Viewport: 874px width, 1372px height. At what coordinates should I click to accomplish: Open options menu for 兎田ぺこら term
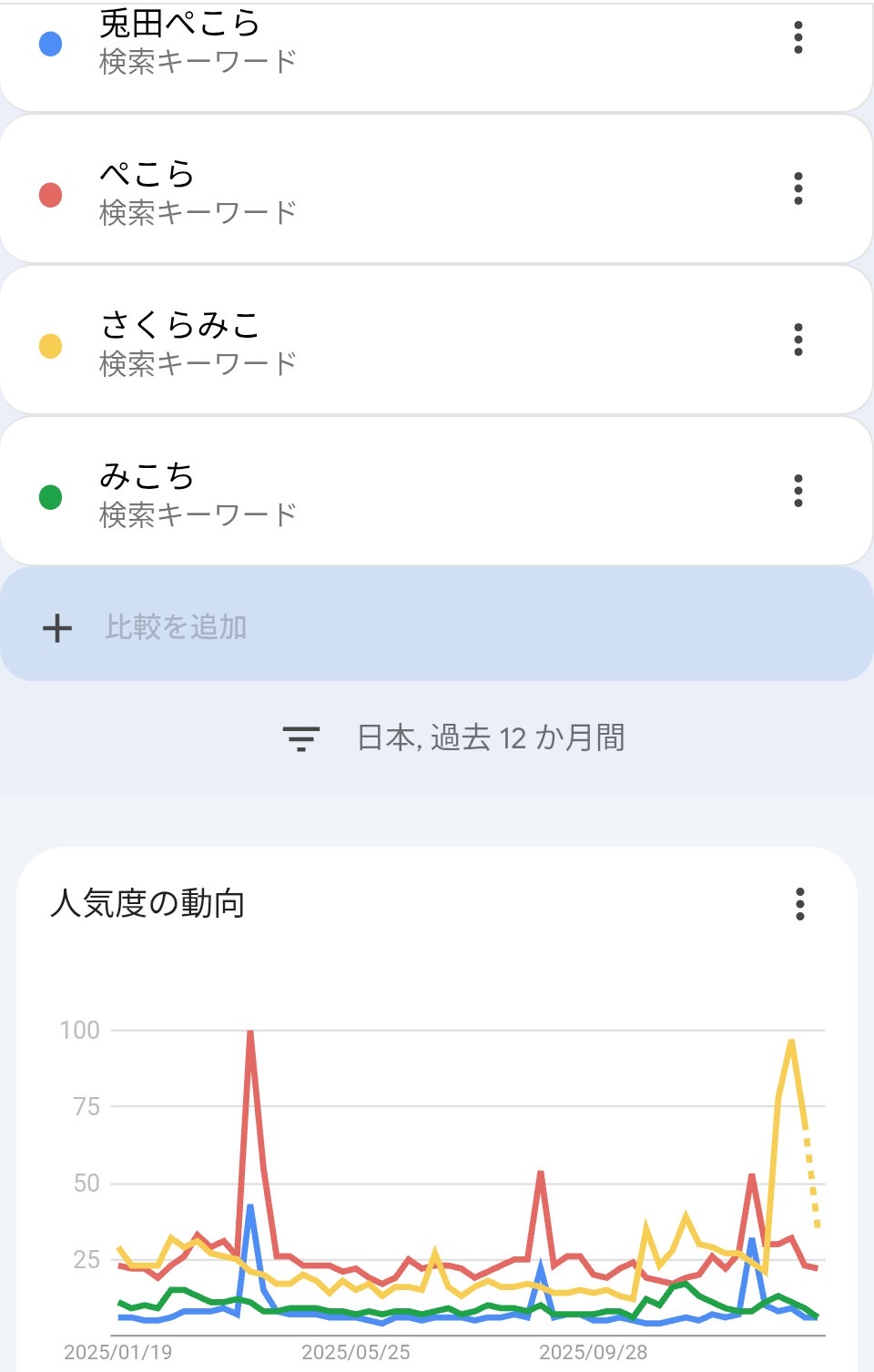[x=798, y=37]
